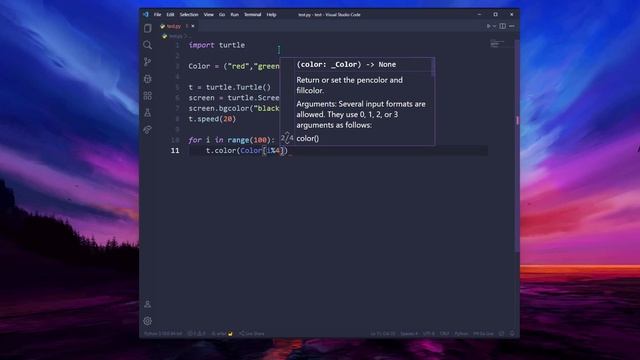Viewport: 640px width, 360px height.
Task: Open the File menu
Action: click(157, 15)
